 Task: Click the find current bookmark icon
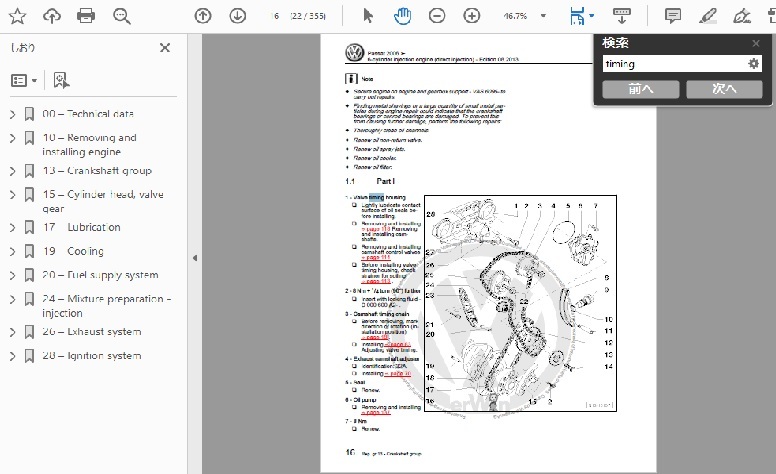pyautogui.click(x=61, y=80)
